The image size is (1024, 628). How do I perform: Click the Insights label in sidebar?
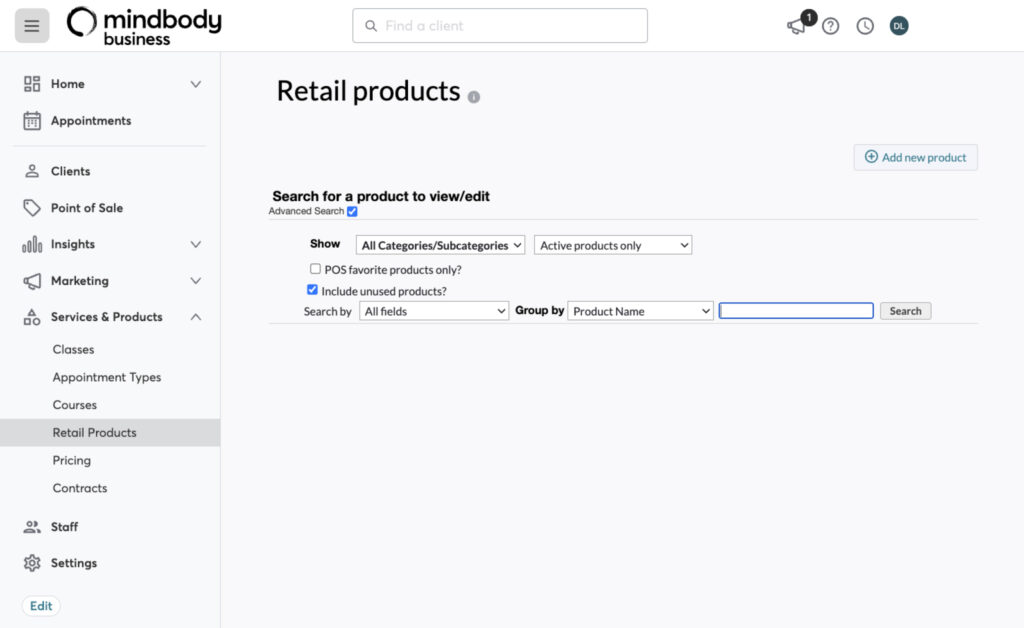click(x=72, y=244)
